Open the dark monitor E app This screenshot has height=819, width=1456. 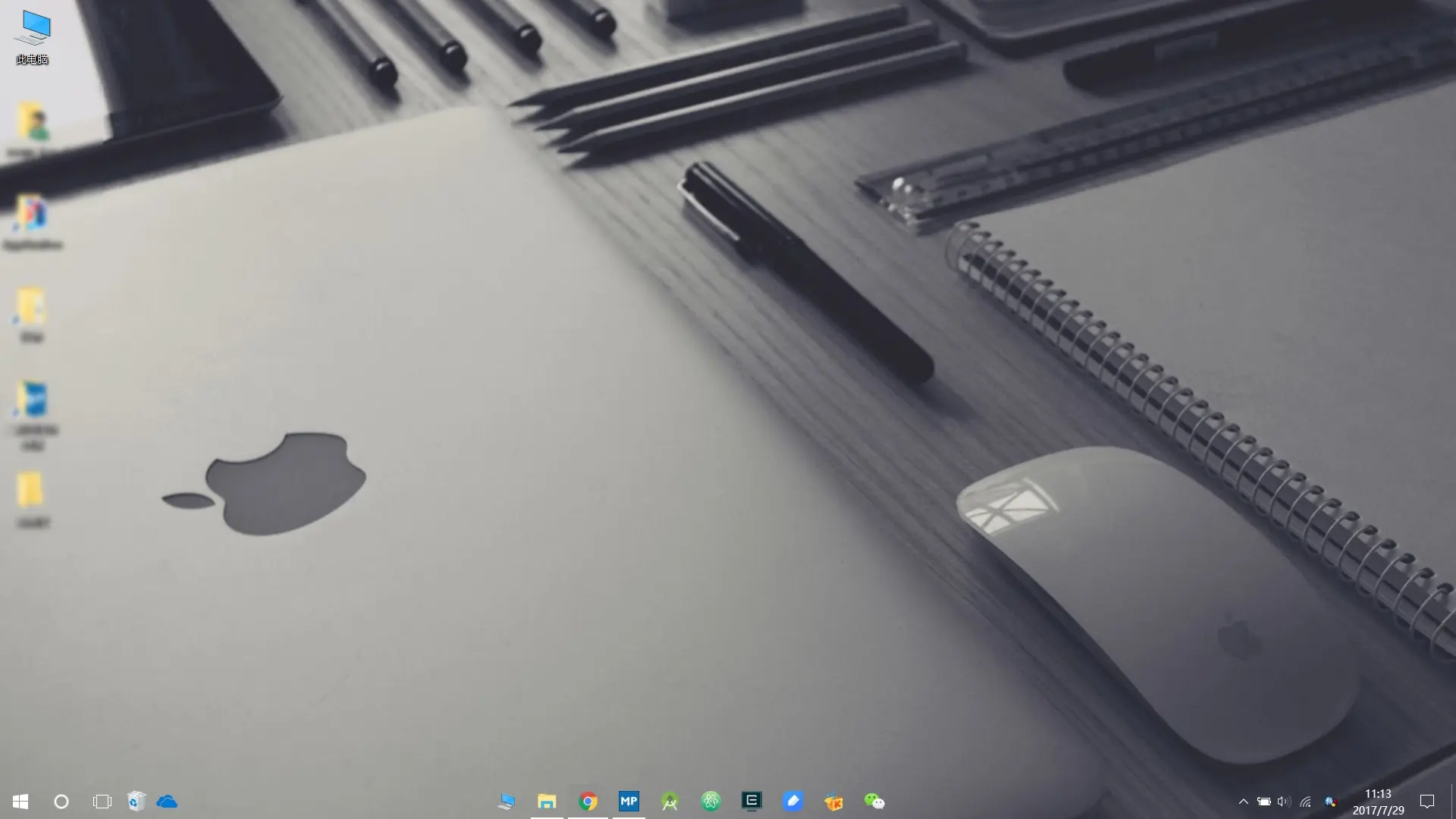(x=752, y=802)
